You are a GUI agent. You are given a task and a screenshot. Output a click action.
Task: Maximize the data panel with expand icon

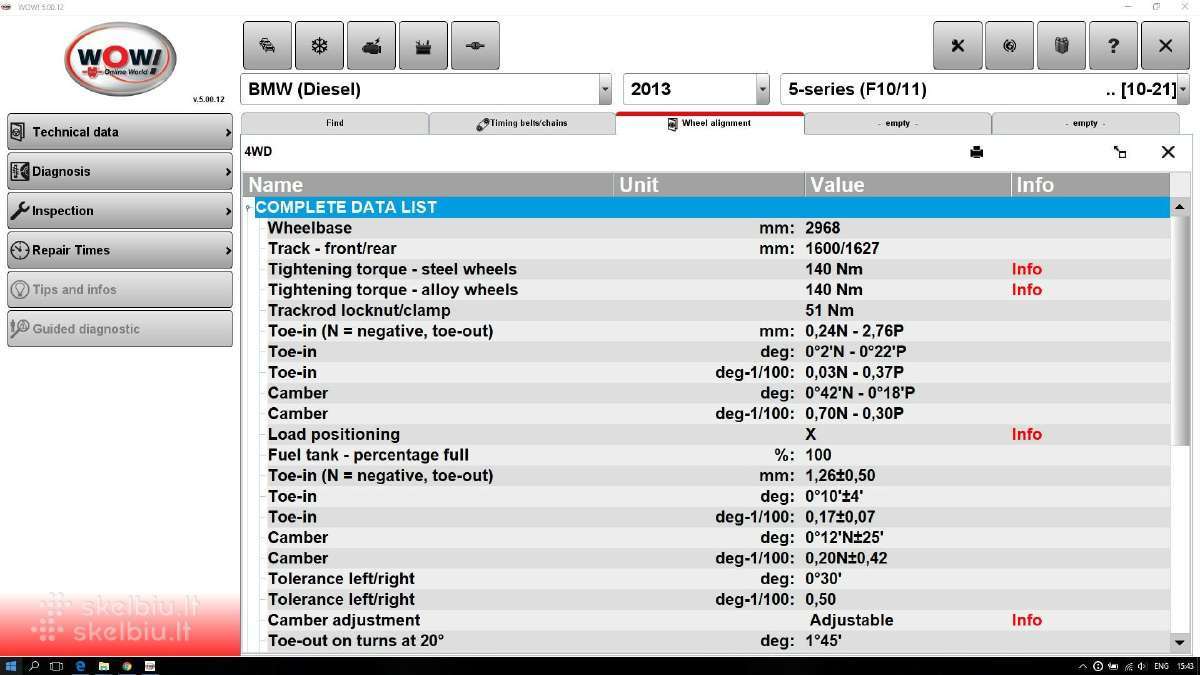pos(1120,152)
